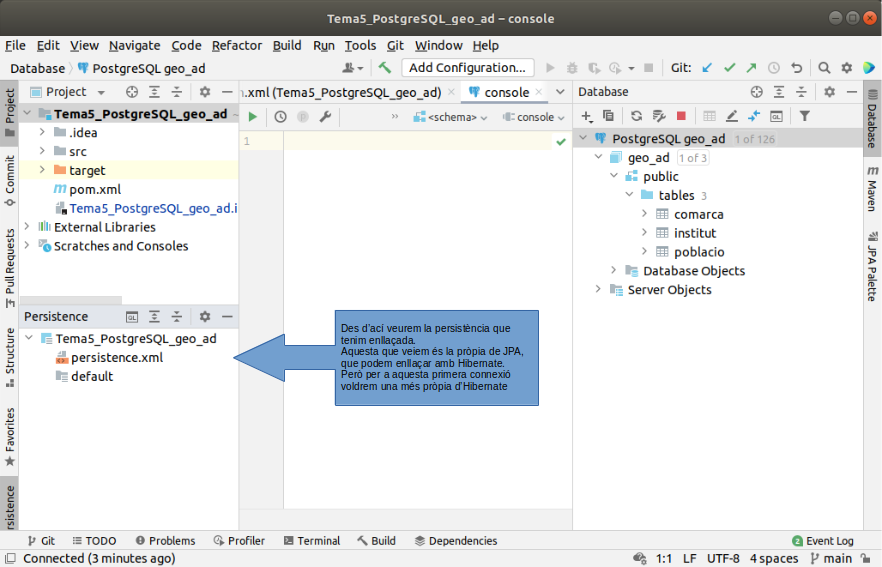Collapse all in Project panel header
This screenshot has width=882, height=567.
[177, 92]
